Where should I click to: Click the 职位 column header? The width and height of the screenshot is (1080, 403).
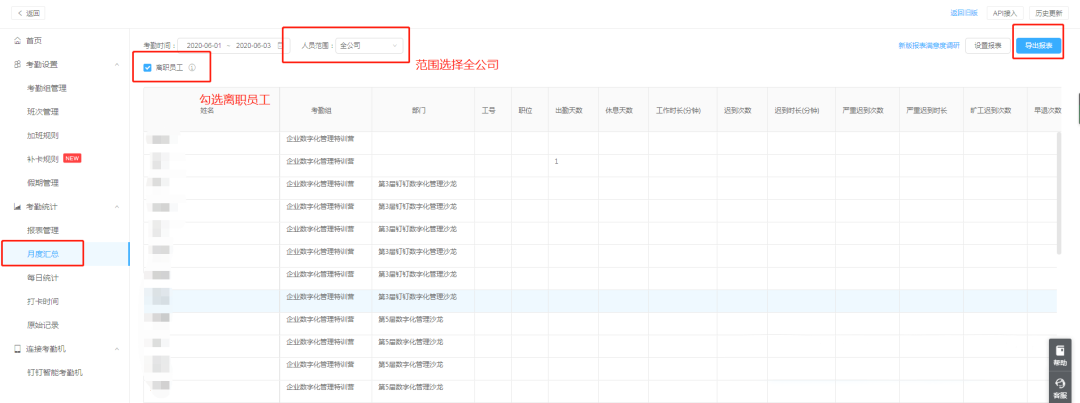[x=525, y=110]
